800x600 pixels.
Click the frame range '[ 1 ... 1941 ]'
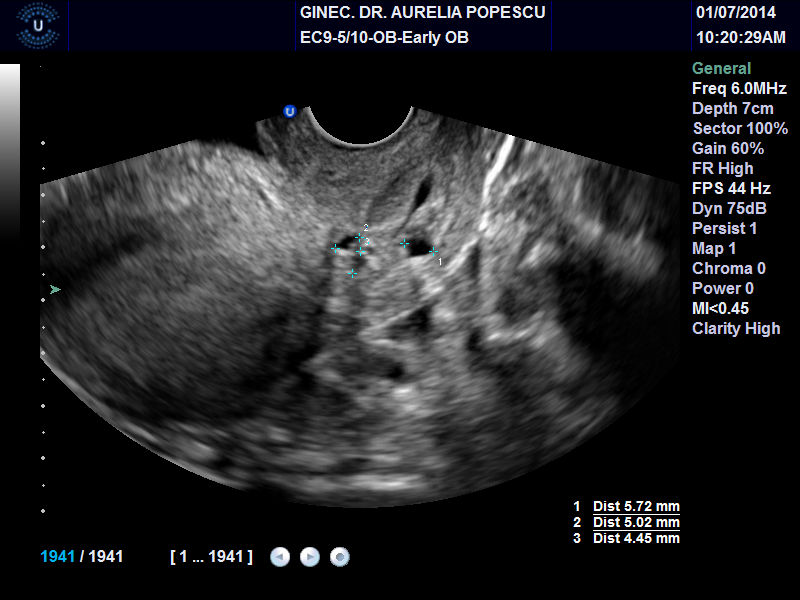tap(211, 556)
